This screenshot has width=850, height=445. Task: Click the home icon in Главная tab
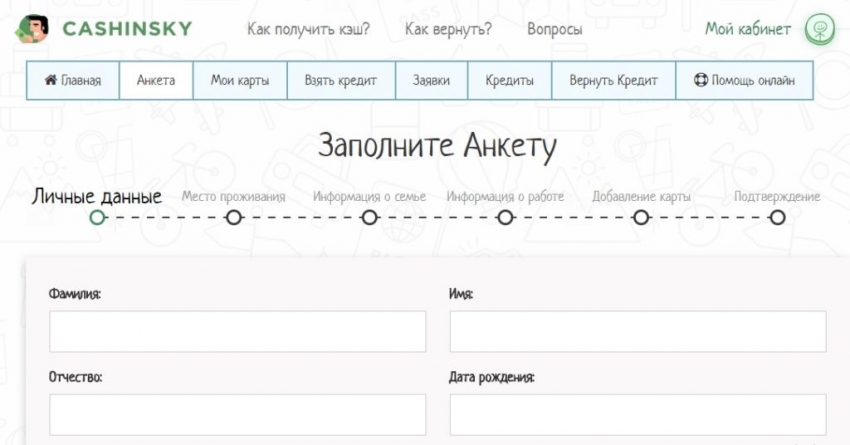tap(50, 81)
